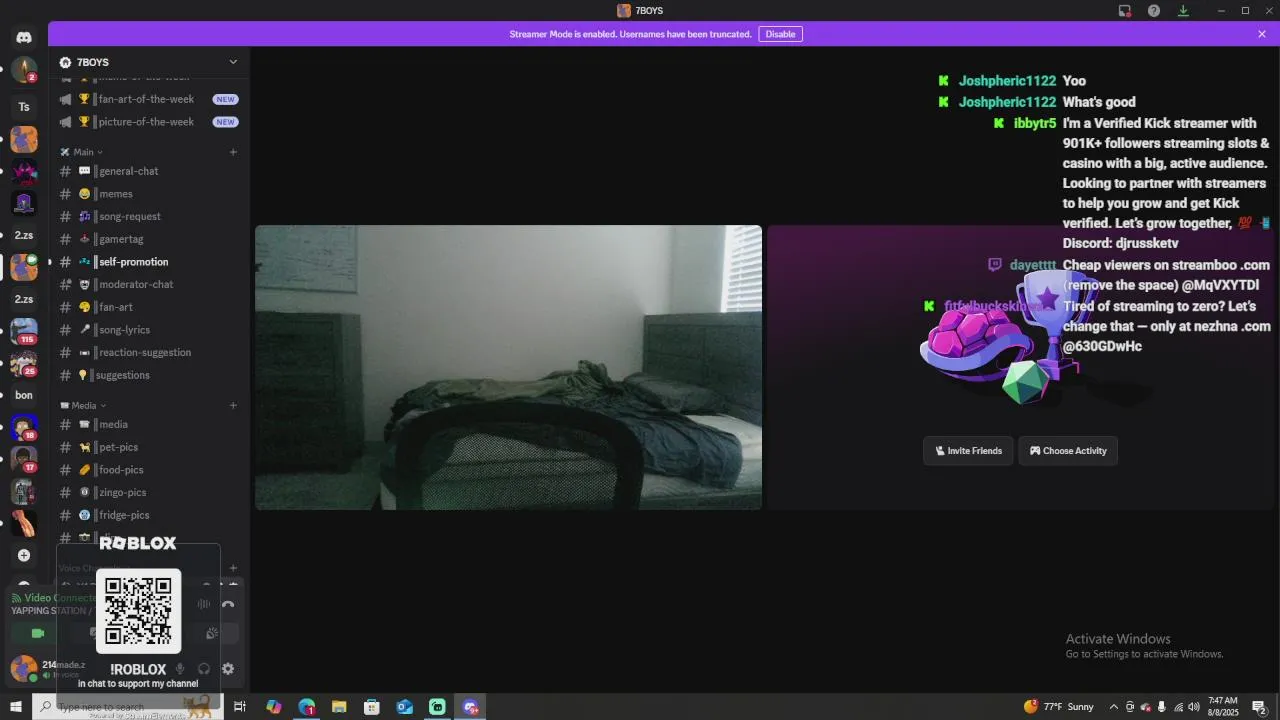The image size is (1280, 720).
Task: Open Microsoft Store from taskbar
Action: click(x=372, y=707)
